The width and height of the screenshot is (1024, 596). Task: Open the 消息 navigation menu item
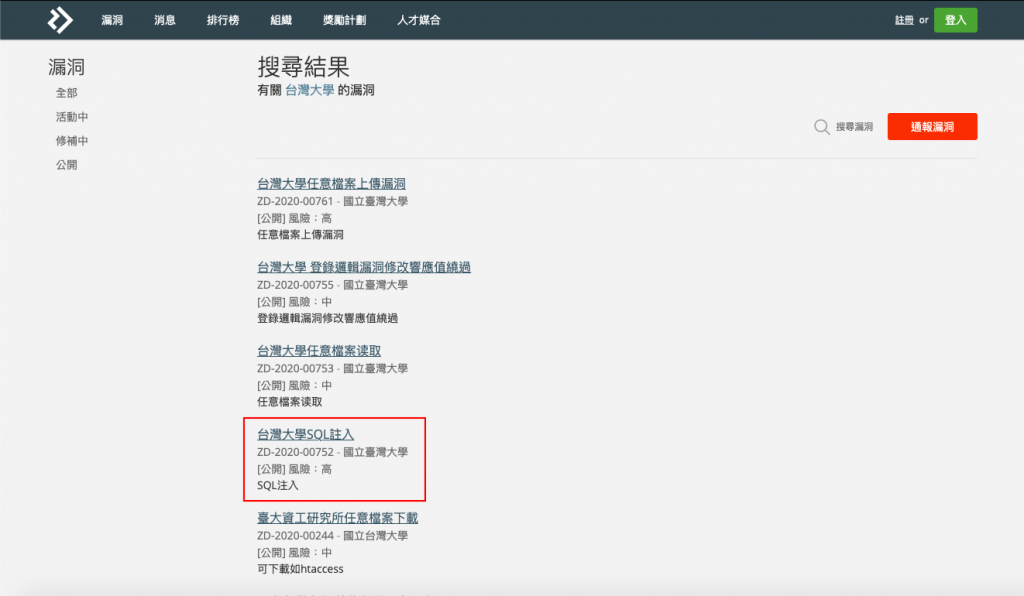(165, 20)
